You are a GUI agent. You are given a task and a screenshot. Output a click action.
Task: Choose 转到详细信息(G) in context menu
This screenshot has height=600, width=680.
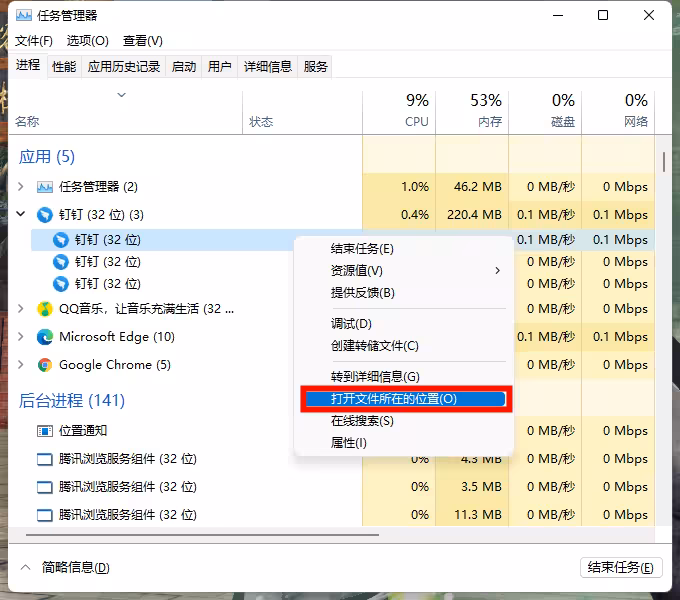click(404, 377)
